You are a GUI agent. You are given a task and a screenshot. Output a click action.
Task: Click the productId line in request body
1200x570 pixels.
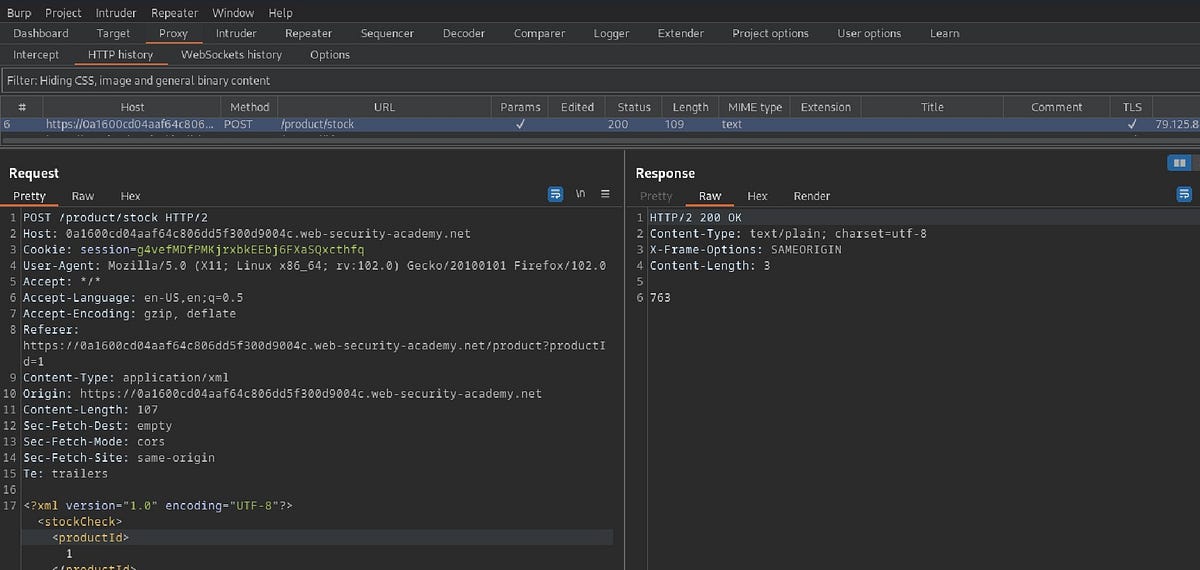point(91,538)
